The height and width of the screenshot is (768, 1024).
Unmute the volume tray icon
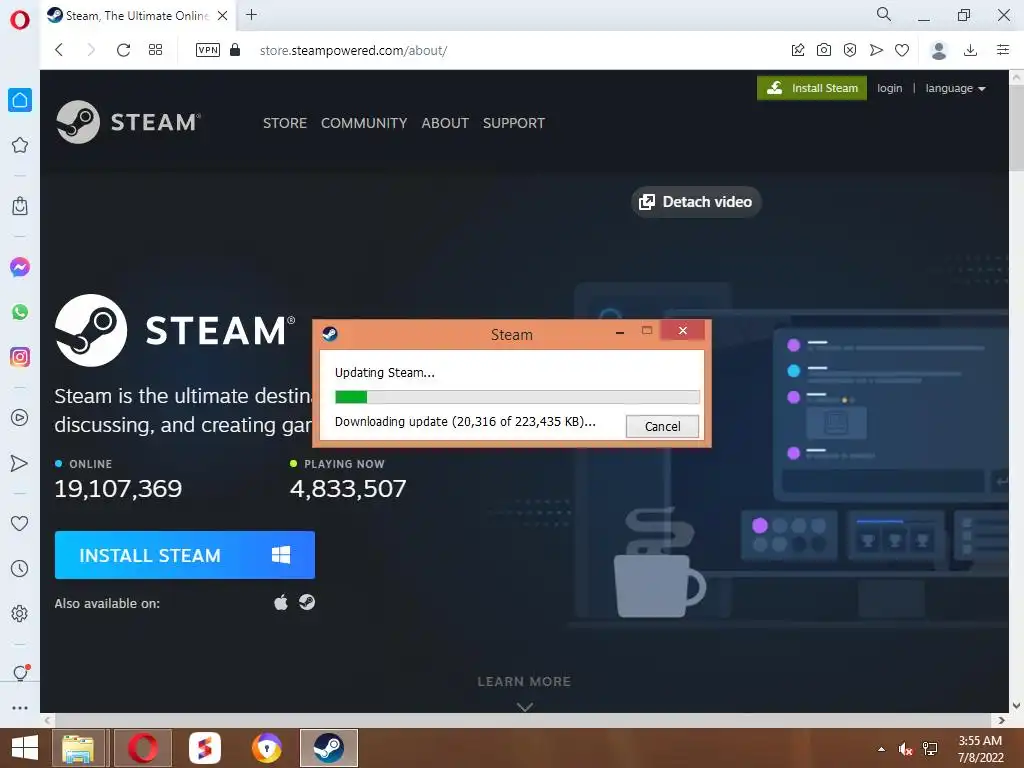click(x=905, y=749)
